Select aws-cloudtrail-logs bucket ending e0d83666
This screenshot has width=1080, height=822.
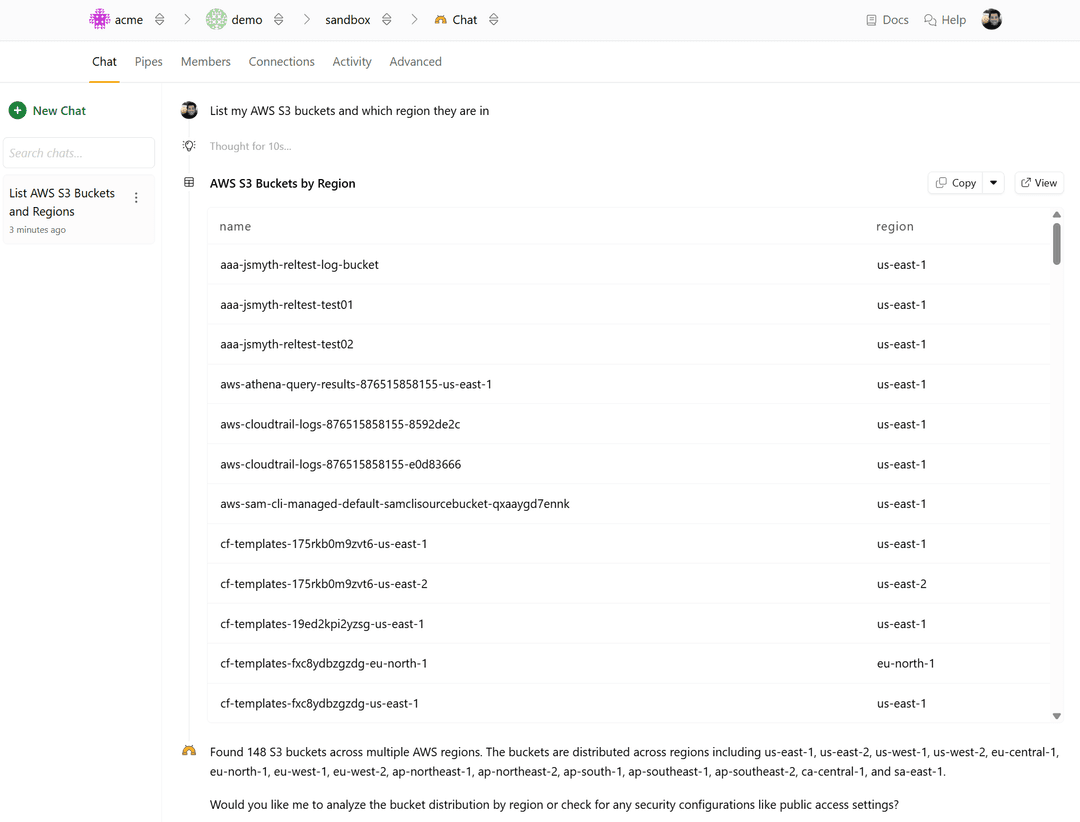coord(340,464)
